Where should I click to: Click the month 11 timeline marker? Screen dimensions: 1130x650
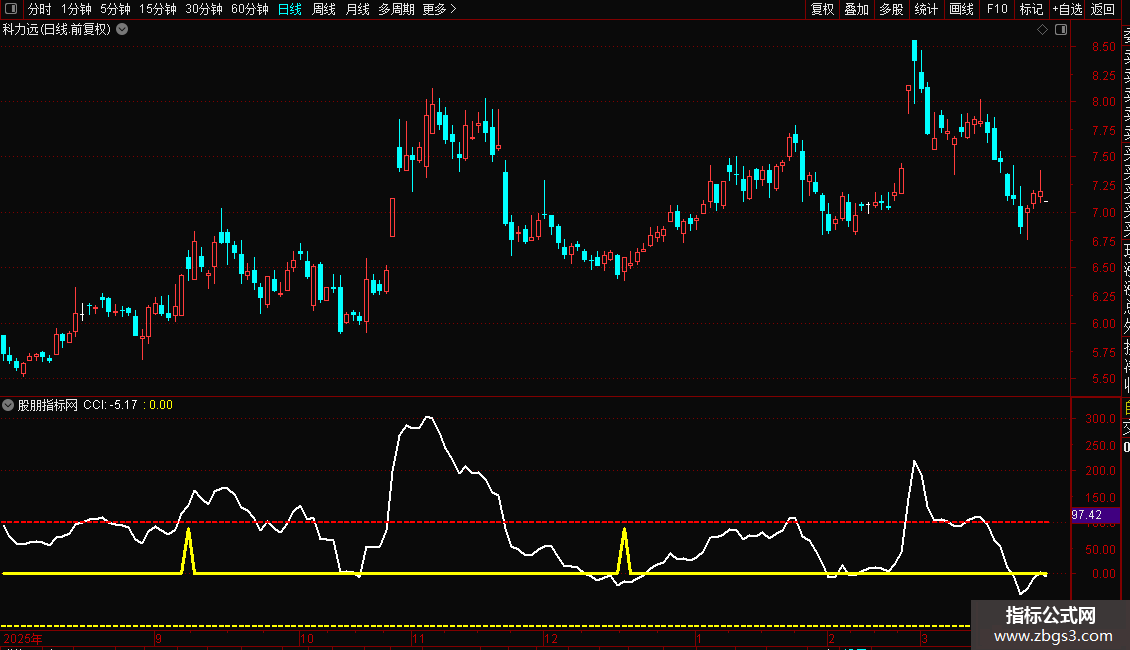pos(419,638)
